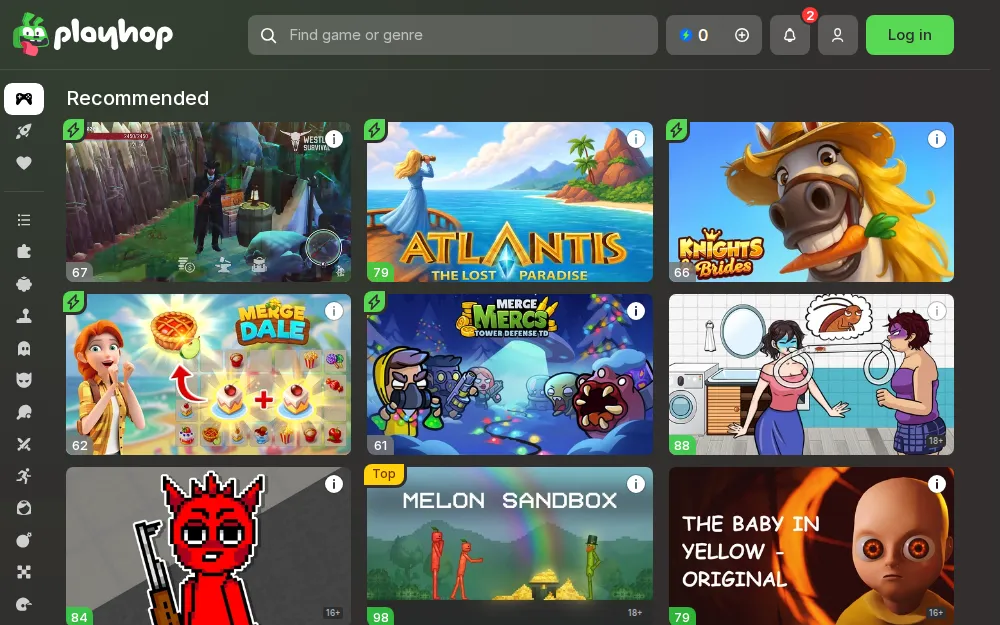
Task: Click the plus icon to add coins
Action: click(x=742, y=35)
